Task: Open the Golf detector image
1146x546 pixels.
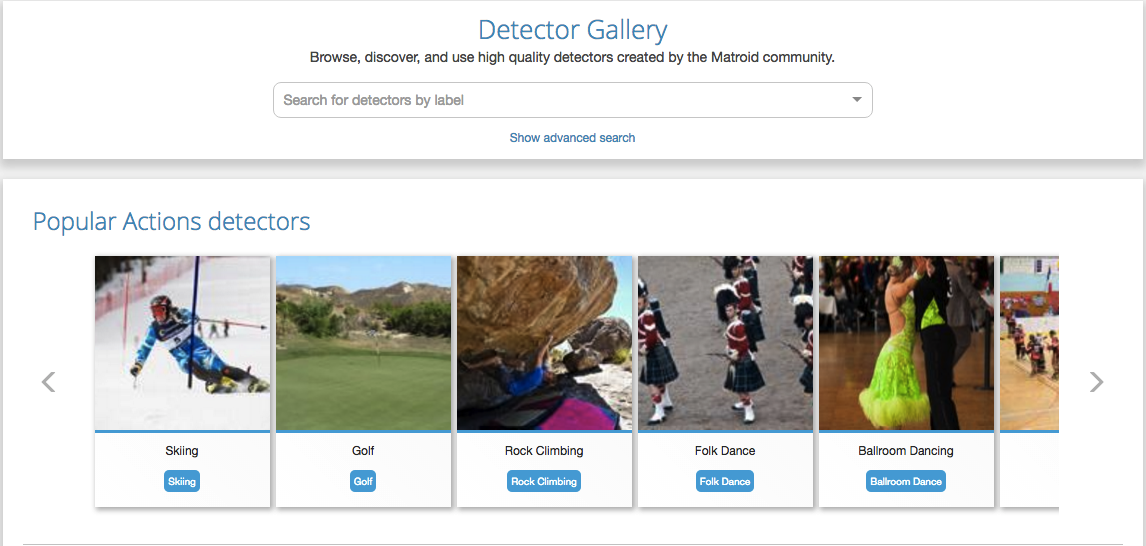Action: coord(363,343)
